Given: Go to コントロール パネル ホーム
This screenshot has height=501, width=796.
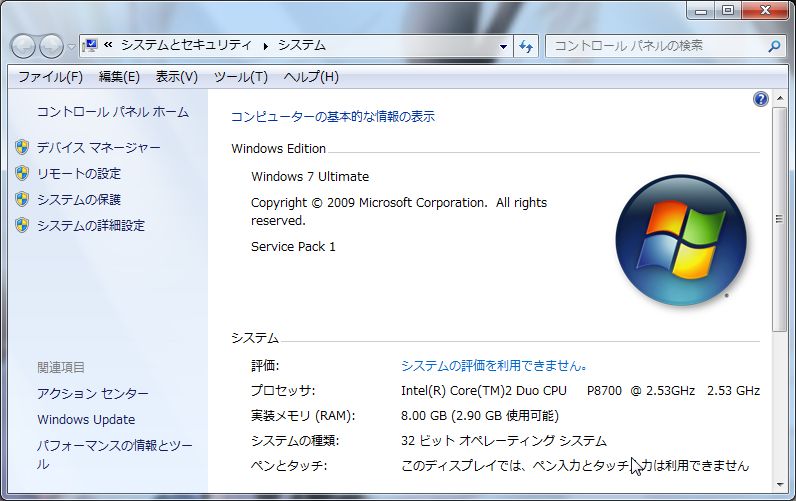Looking at the screenshot, I should tap(113, 112).
